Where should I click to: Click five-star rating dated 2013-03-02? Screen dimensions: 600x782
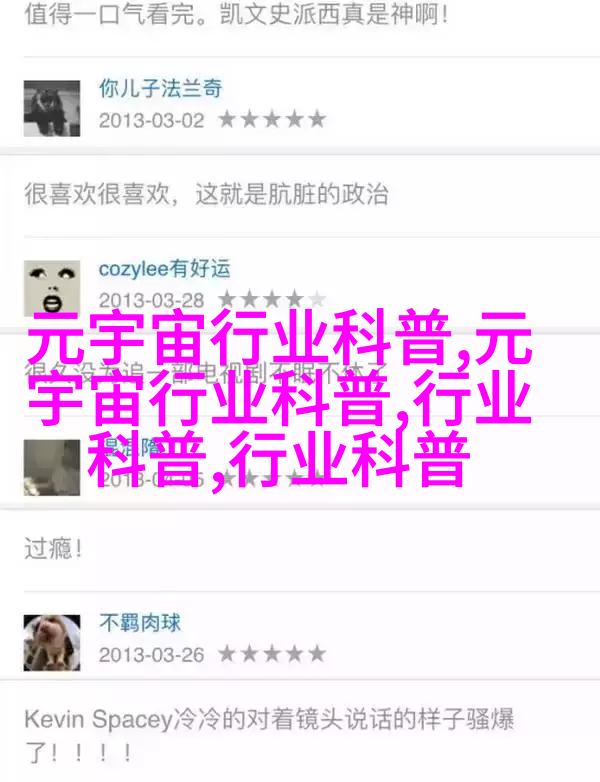coord(272,120)
